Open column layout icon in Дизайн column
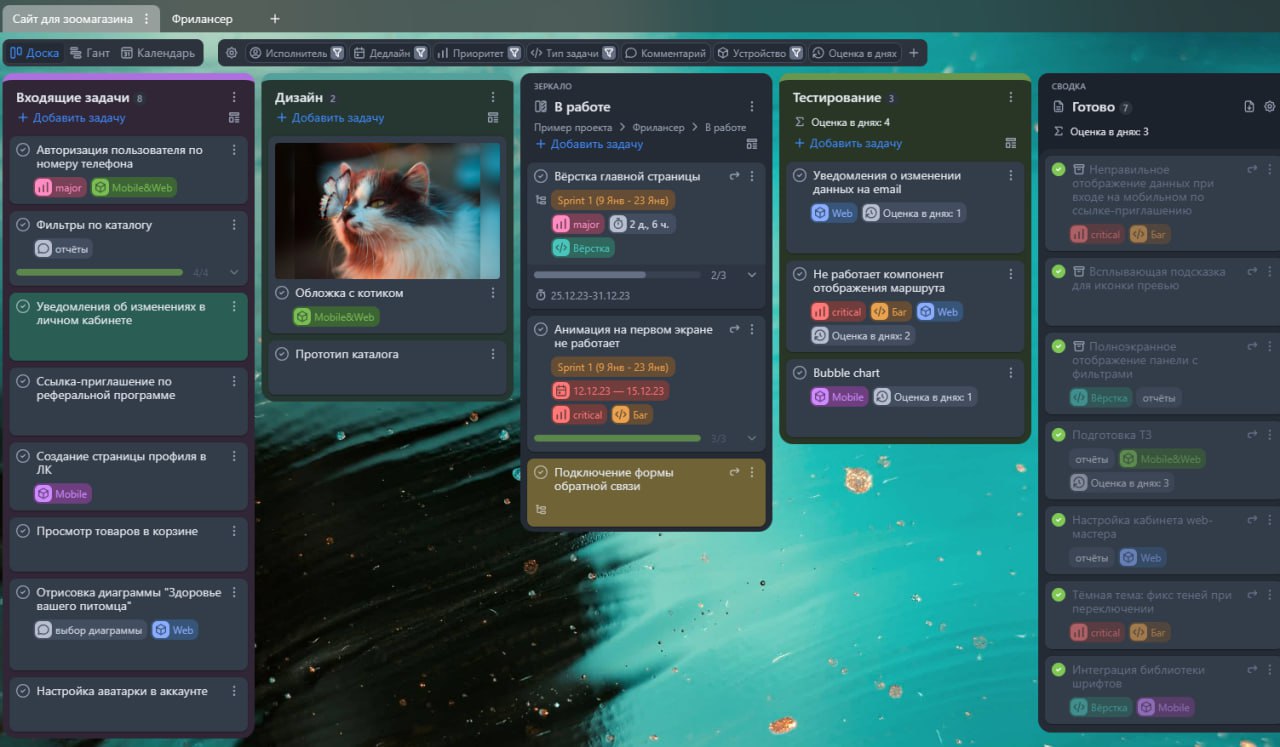The width and height of the screenshot is (1280, 747). pyautogui.click(x=493, y=118)
